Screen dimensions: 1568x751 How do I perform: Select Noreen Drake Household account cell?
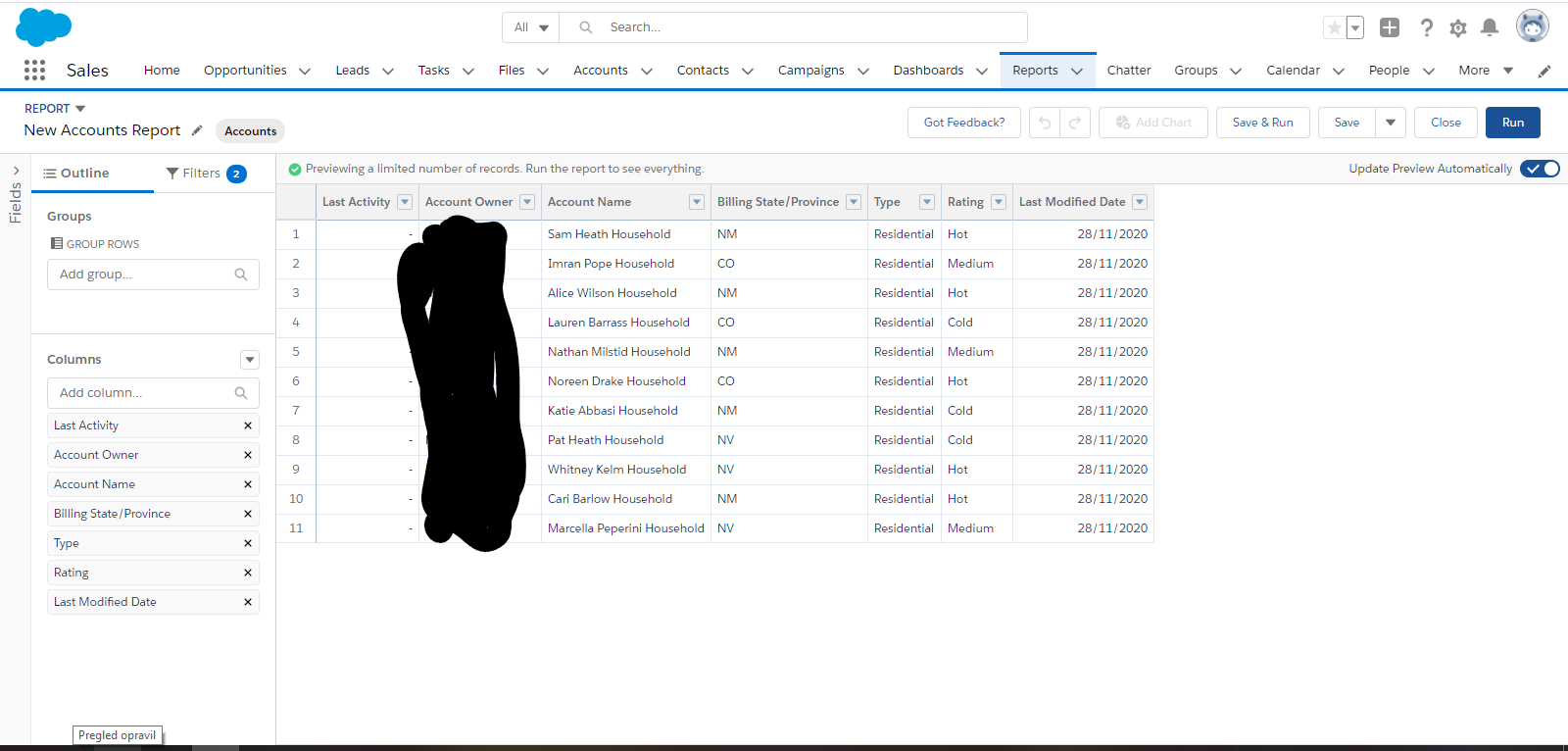[626, 381]
